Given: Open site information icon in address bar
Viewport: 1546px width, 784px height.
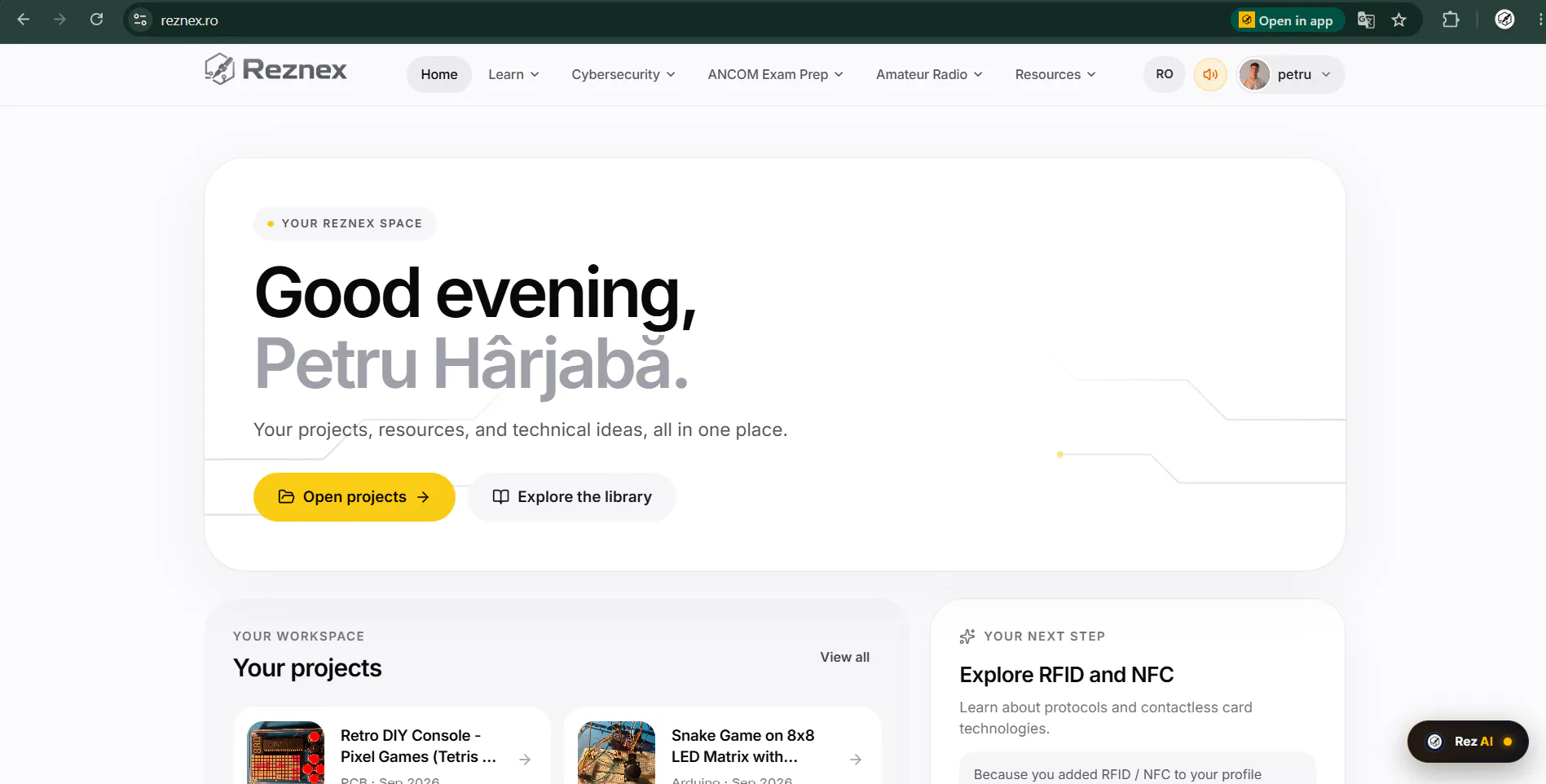Looking at the screenshot, I should [x=140, y=20].
